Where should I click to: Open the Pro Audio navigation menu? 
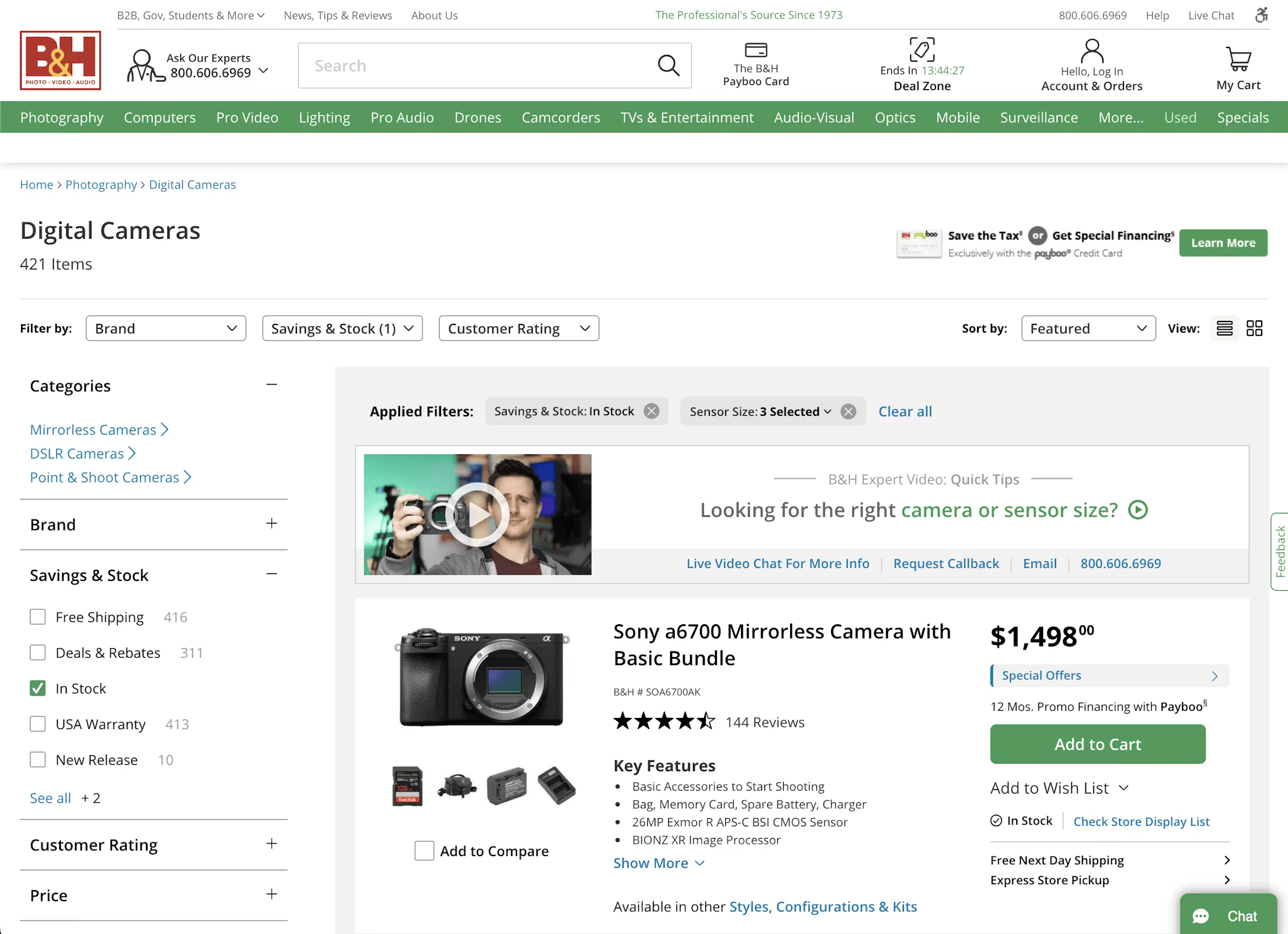[x=402, y=117]
